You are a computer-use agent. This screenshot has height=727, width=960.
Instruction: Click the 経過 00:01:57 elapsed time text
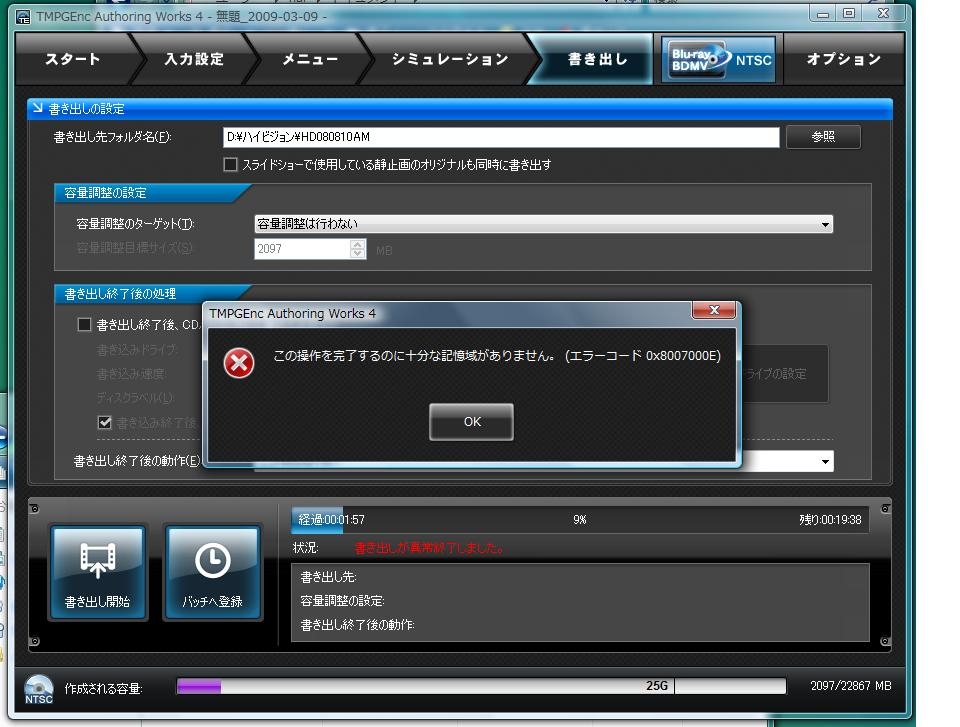(331, 519)
